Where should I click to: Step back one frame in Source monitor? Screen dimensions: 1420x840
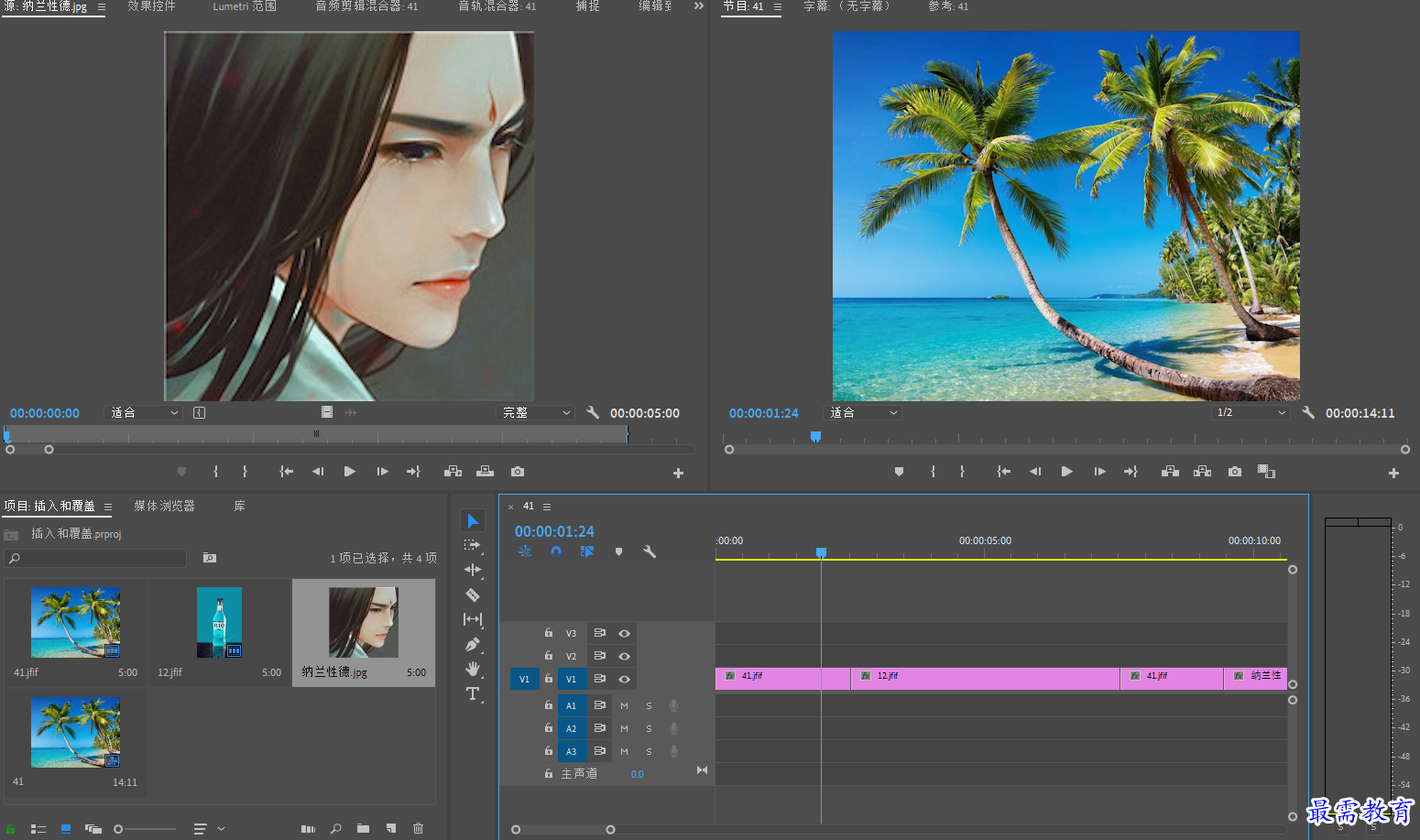point(318,471)
